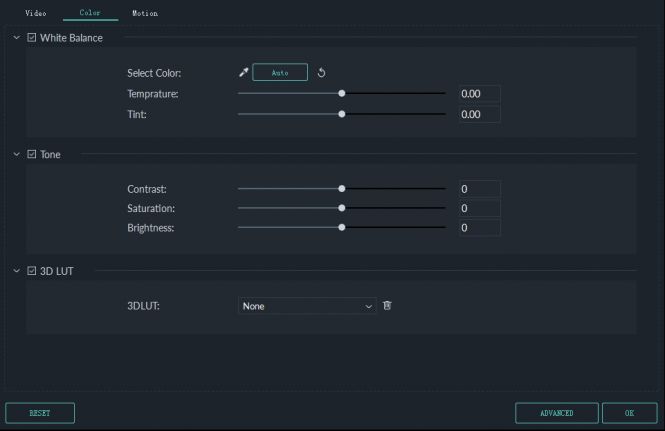Screen dimensions: 665x431
Task: Focus the Brightness value field
Action: tap(480, 228)
